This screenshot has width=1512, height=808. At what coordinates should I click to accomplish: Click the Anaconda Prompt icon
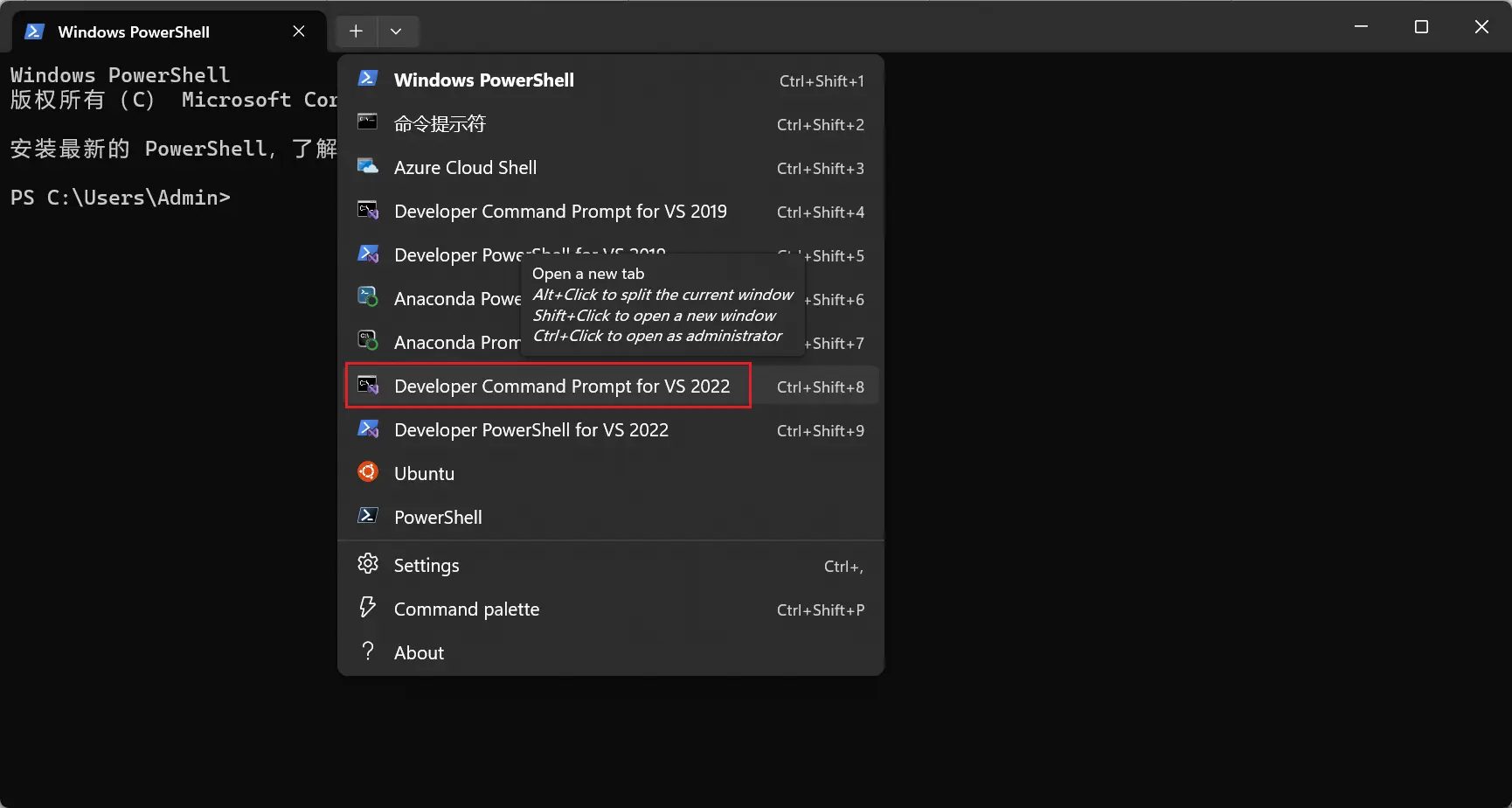coord(368,341)
